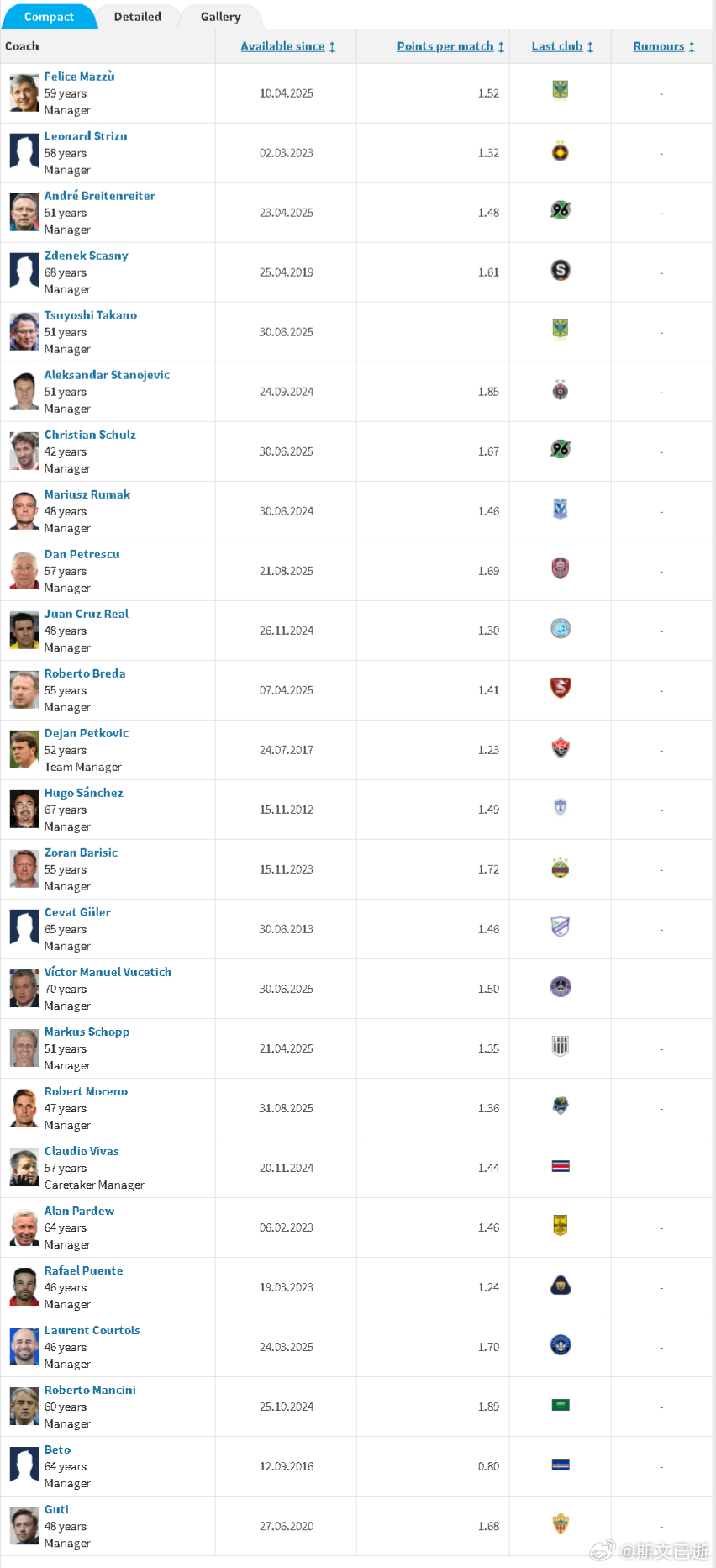Open Hugo Sánchez's profile link
Screen dimensions: 716x1568
[x=84, y=793]
